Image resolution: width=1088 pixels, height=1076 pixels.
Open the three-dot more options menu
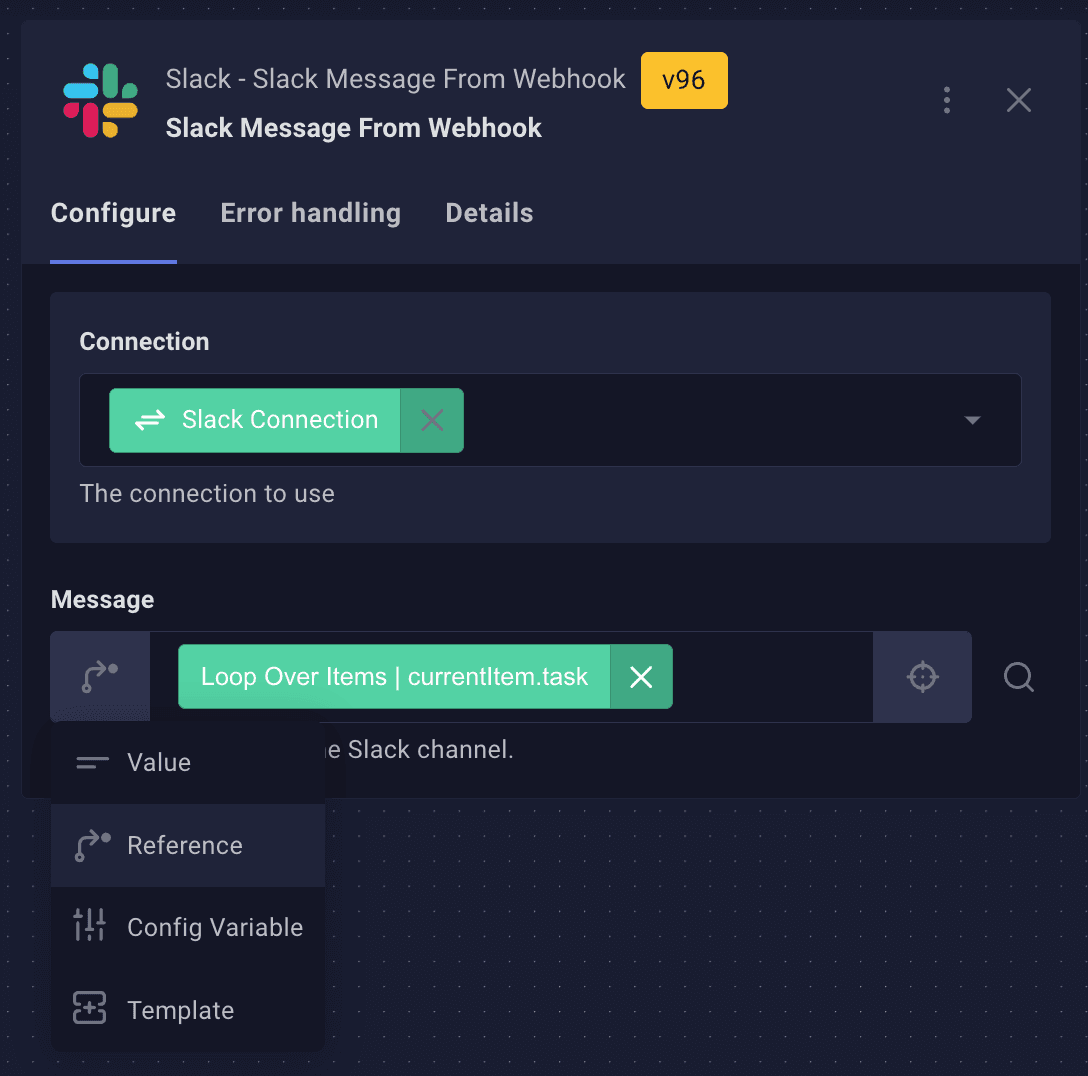[x=947, y=101]
